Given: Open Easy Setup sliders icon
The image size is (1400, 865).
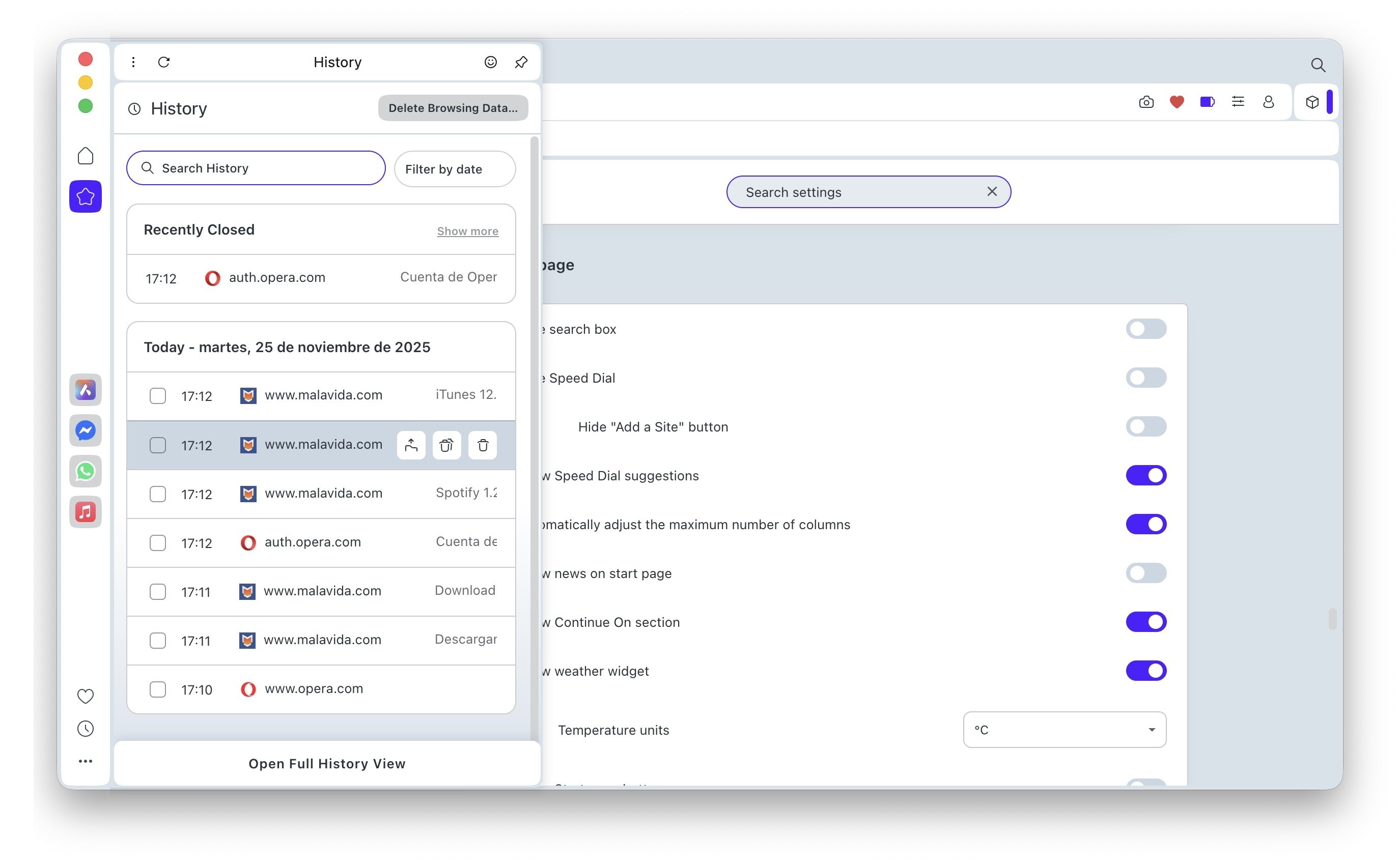Looking at the screenshot, I should pos(1238,102).
